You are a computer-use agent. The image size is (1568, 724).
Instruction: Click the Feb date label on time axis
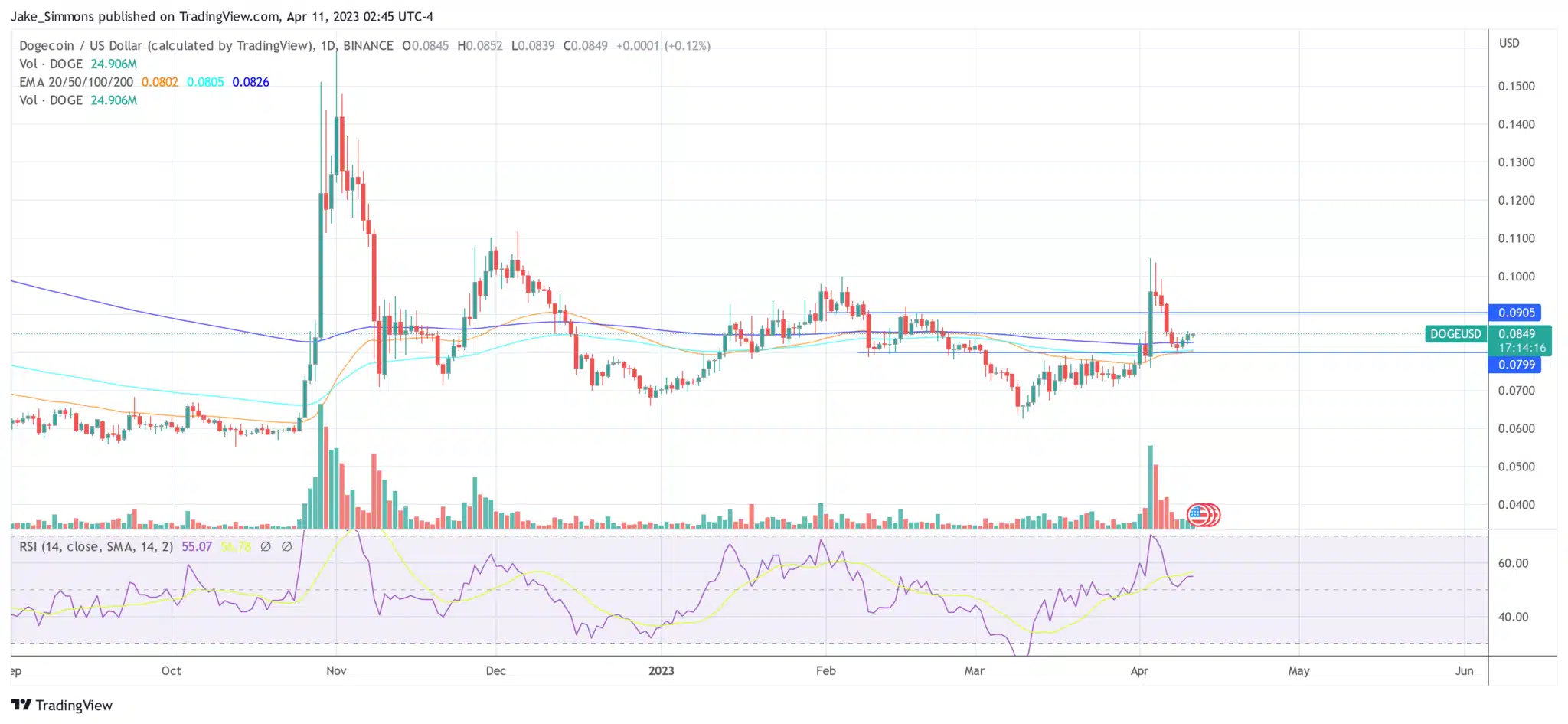tap(826, 671)
